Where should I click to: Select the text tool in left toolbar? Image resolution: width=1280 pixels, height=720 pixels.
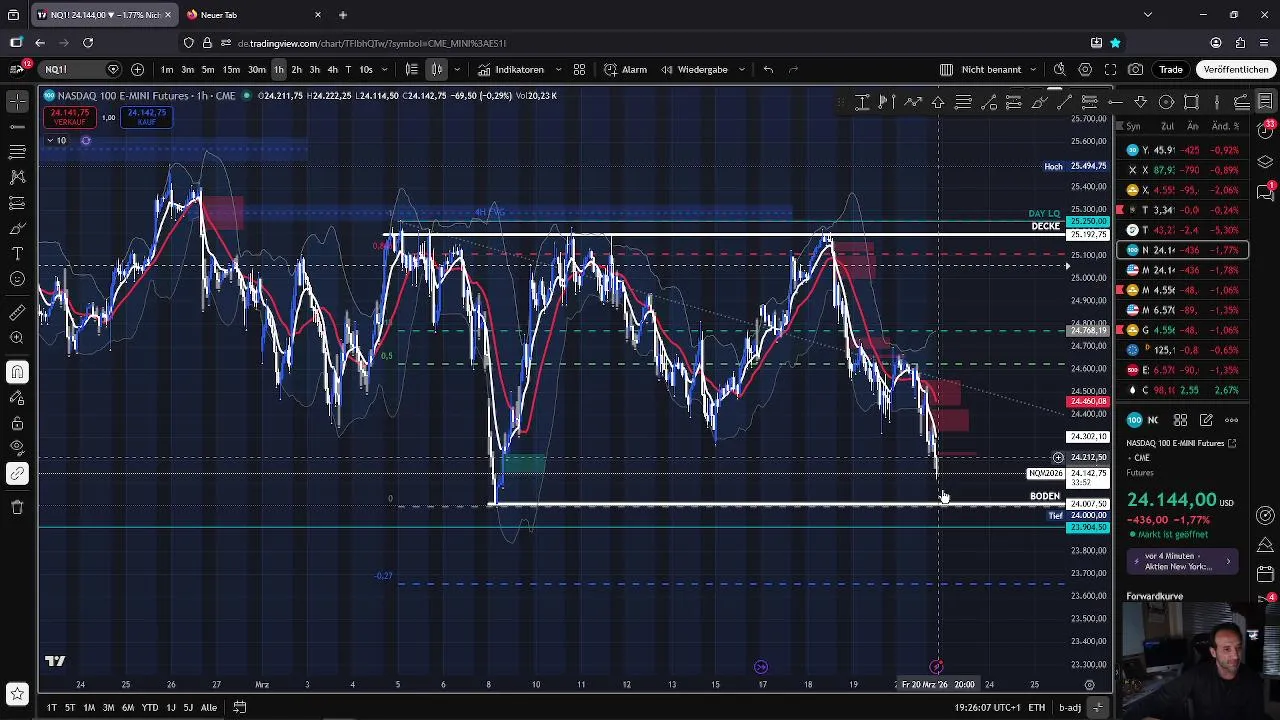tap(17, 254)
